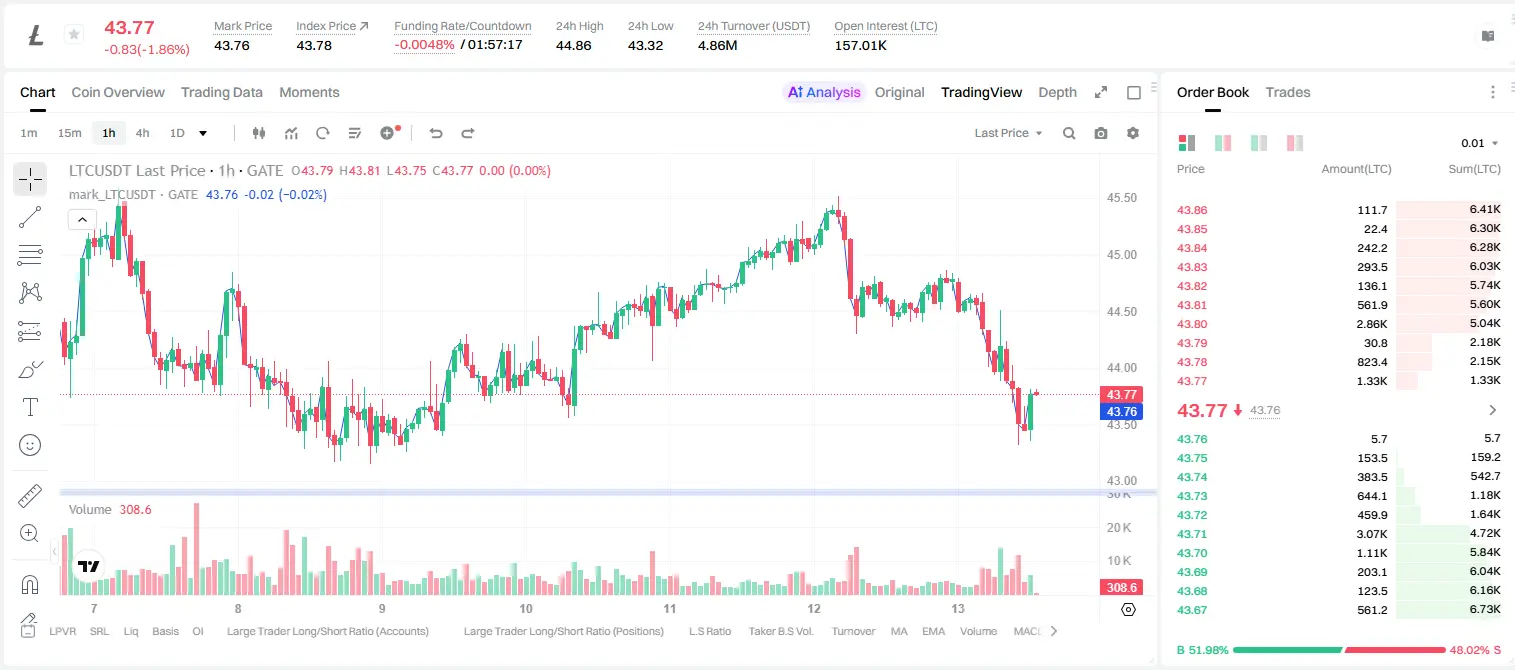The height and width of the screenshot is (670, 1515).
Task: Open chart settings gear icon
Action: 1133,133
